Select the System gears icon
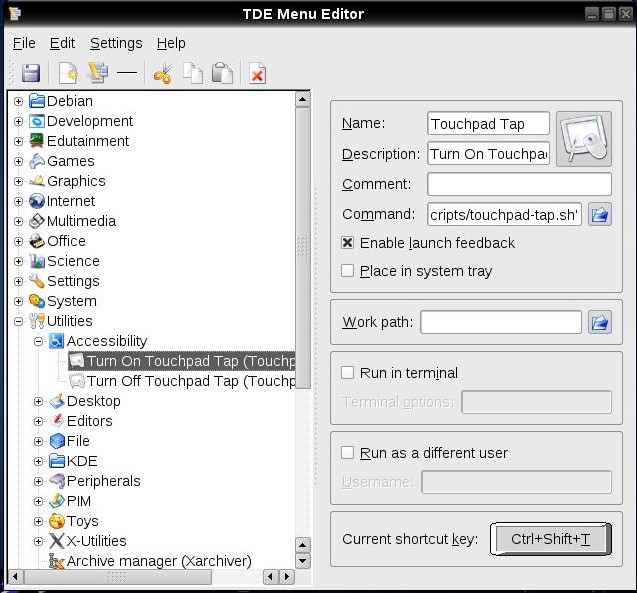637x593 pixels. (37, 301)
